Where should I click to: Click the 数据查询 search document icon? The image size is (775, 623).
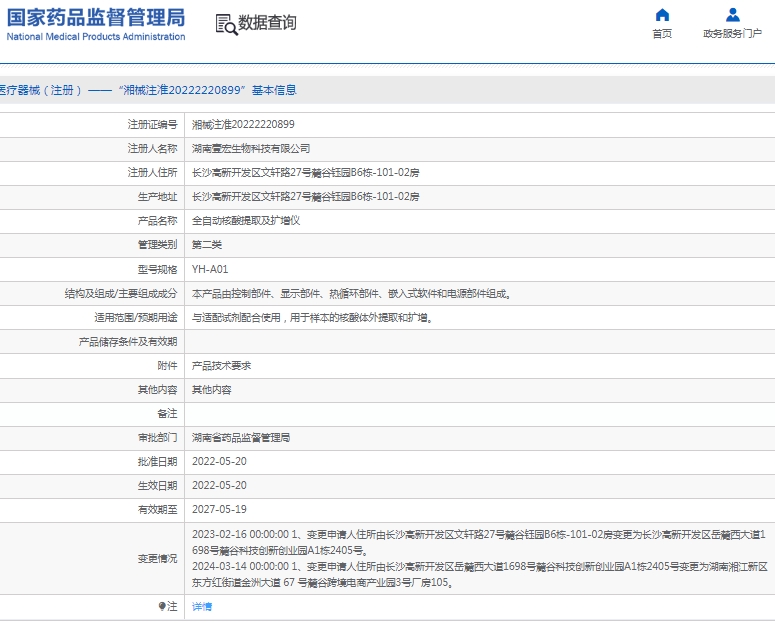tap(226, 24)
